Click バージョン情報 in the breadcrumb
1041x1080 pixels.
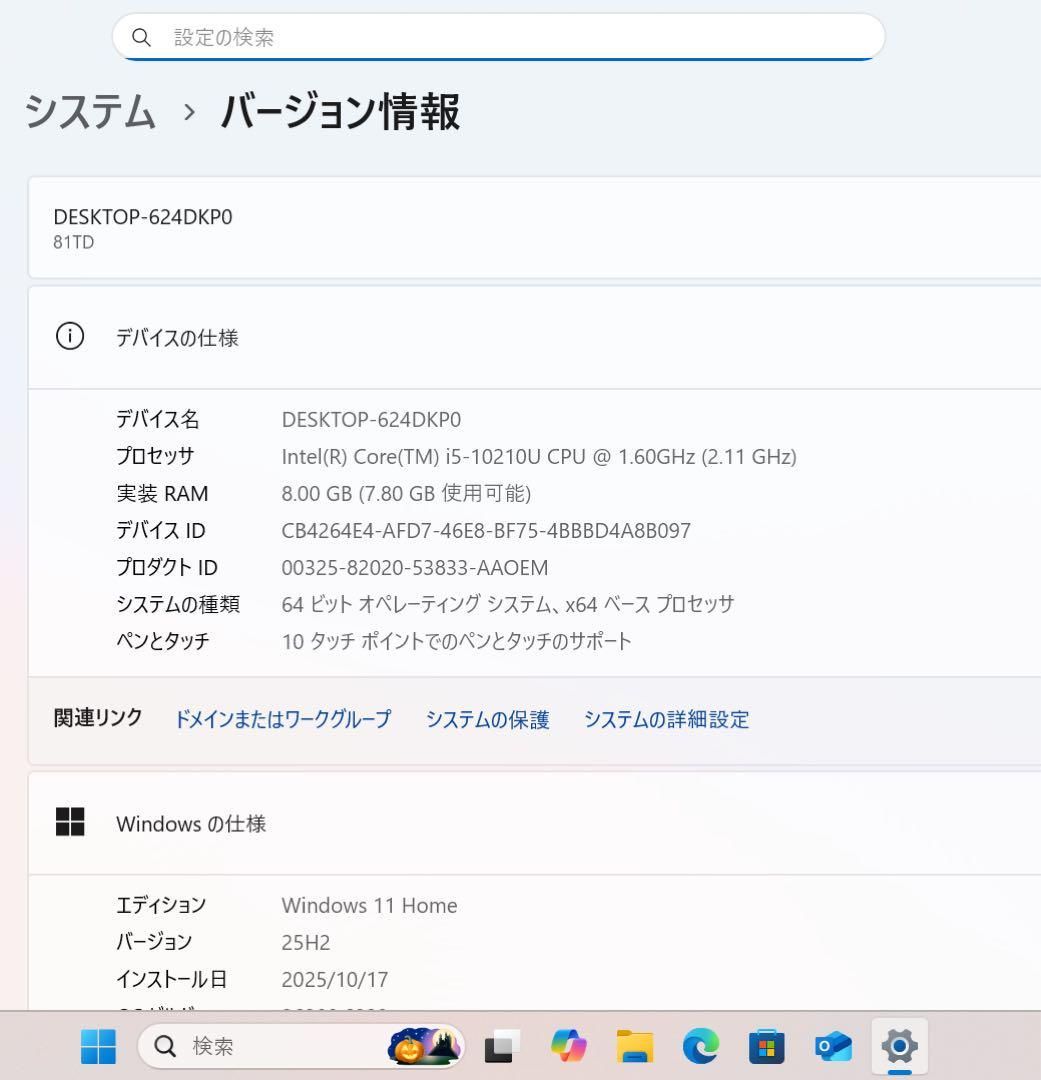pos(341,113)
